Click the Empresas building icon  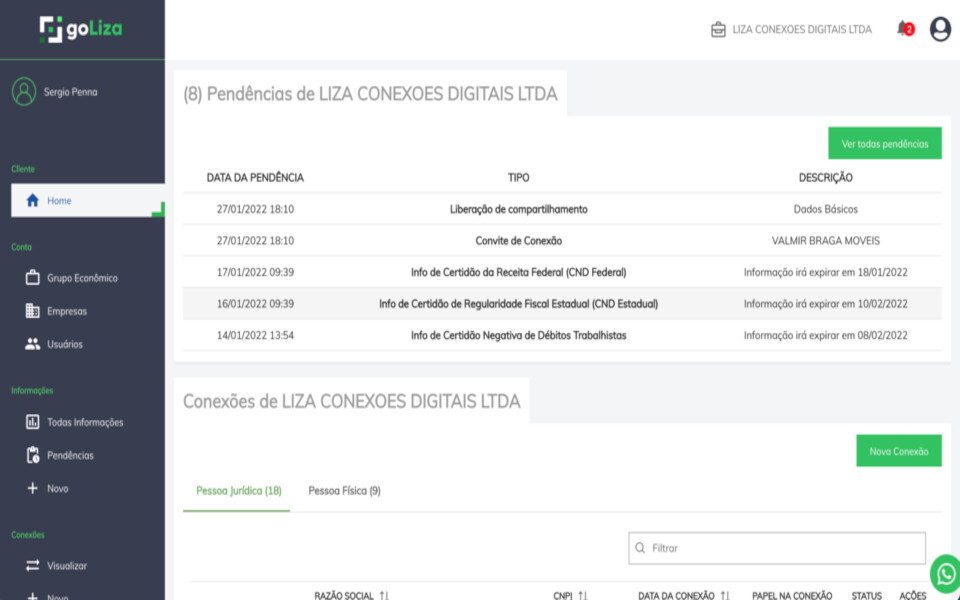tap(32, 311)
